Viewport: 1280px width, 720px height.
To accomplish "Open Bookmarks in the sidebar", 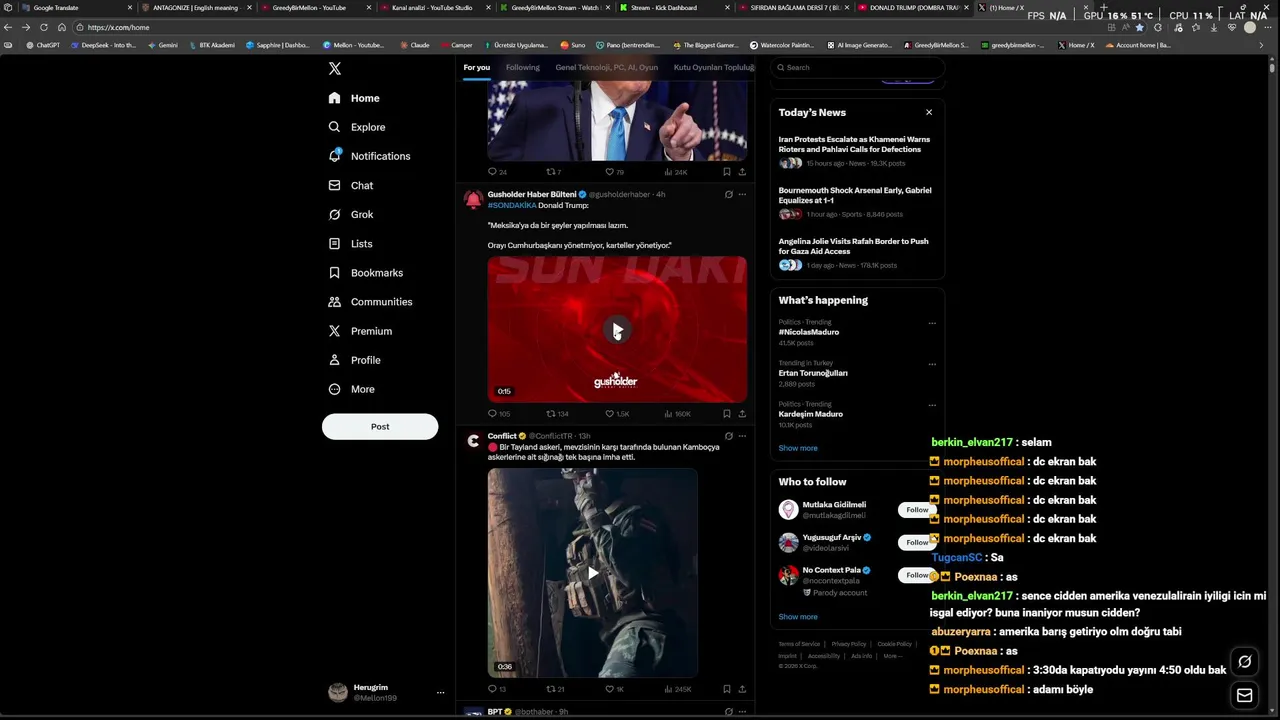I will pyautogui.click(x=366, y=272).
